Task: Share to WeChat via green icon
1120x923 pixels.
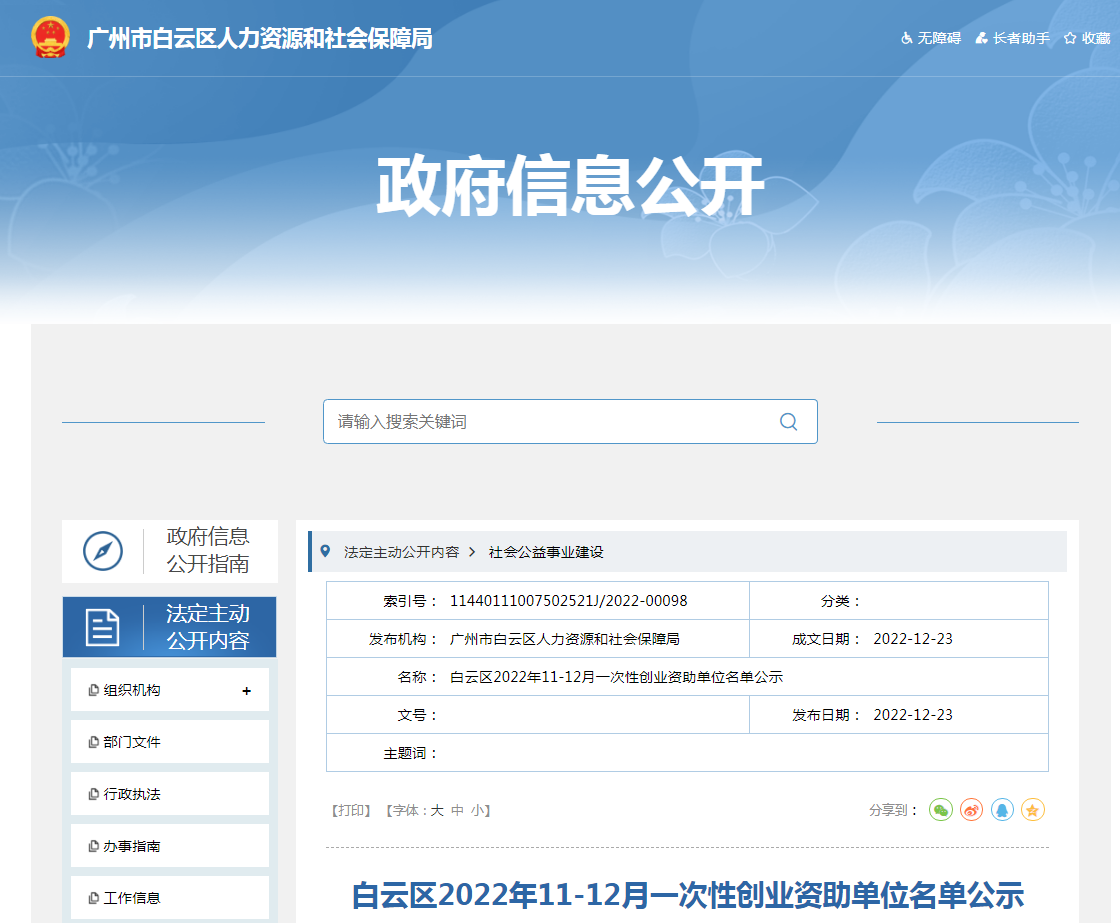Action: click(x=940, y=810)
